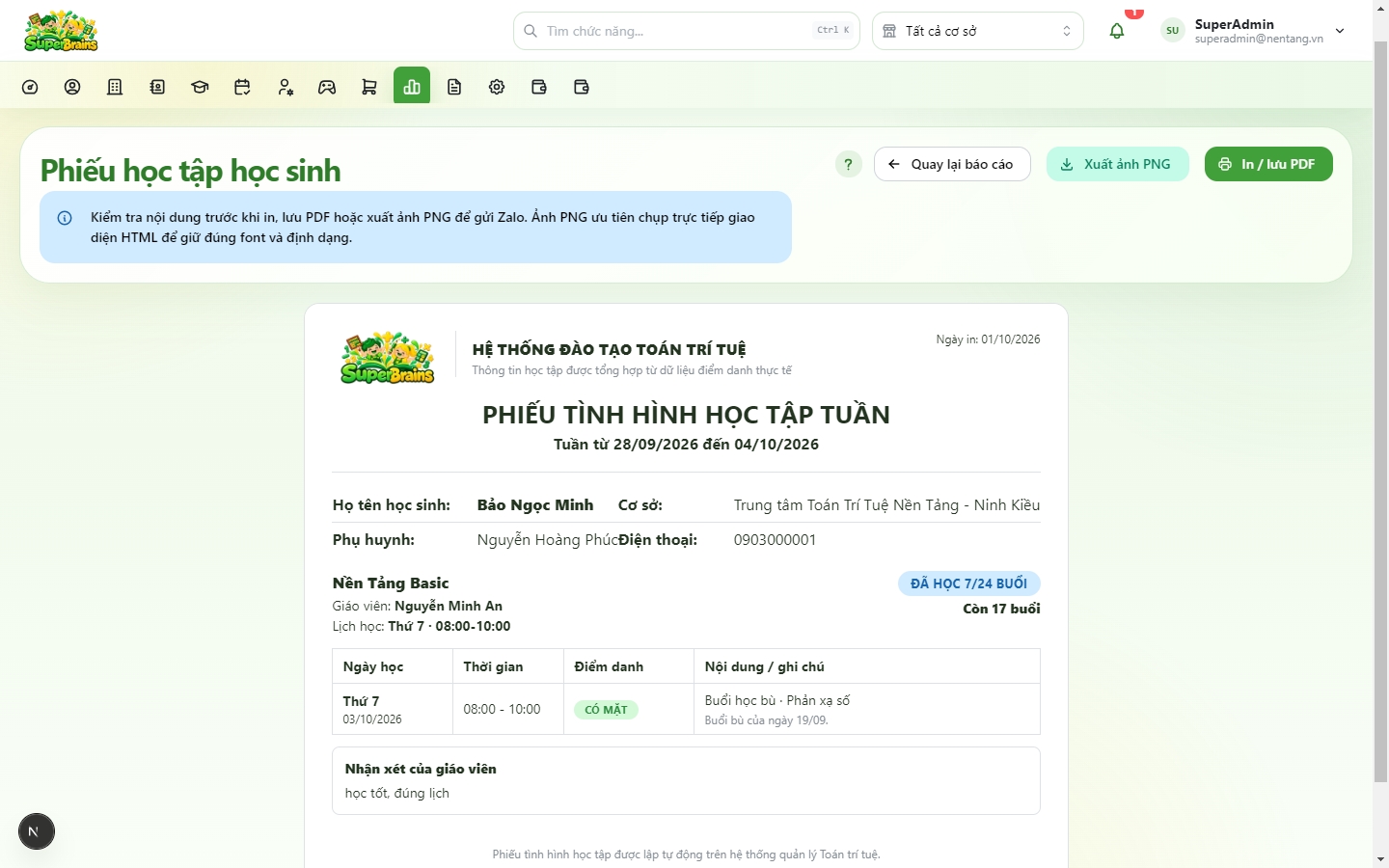
Task: Open the wallet icon beside the gear
Action: [539, 87]
